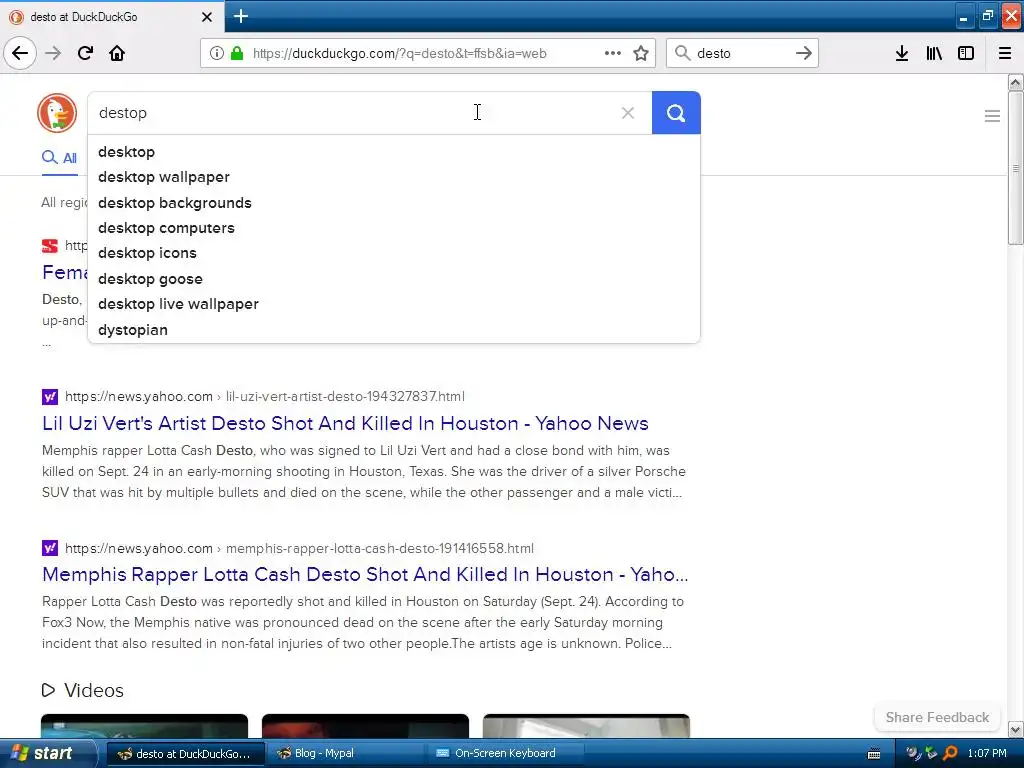Screen dimensions: 1024x768
Task: Choose the 'desktop' suggestion
Action: [x=394, y=152]
